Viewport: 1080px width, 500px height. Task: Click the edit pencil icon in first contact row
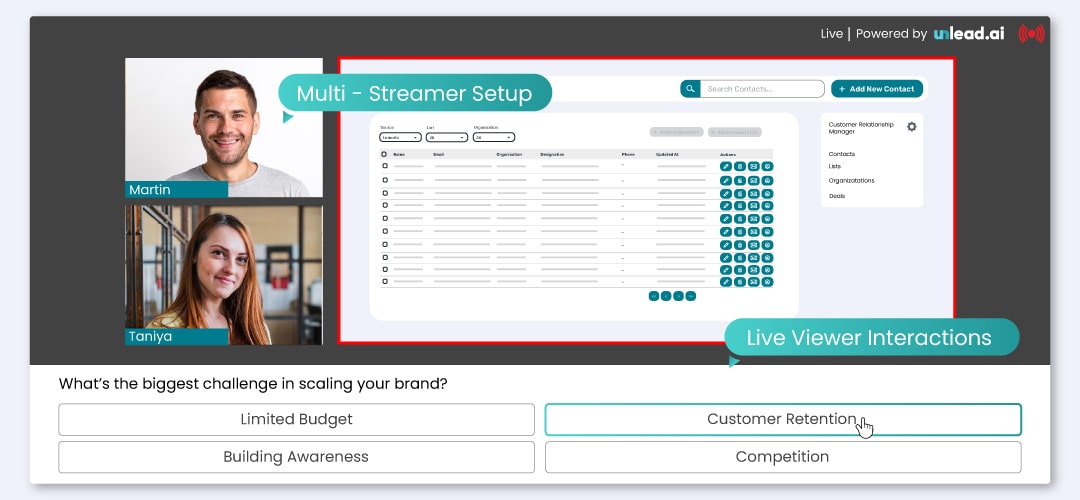pyautogui.click(x=726, y=166)
